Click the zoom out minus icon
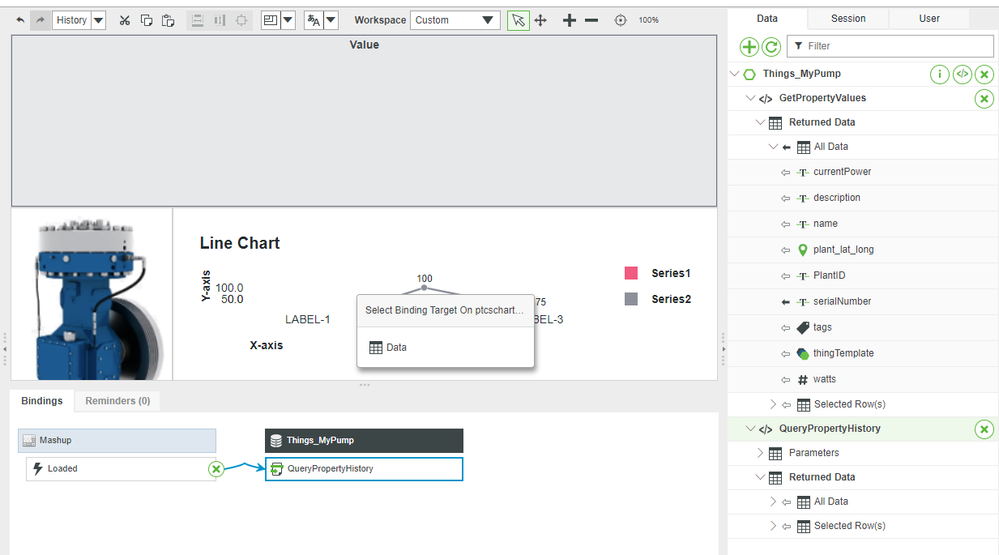The image size is (999, 555). pos(592,20)
